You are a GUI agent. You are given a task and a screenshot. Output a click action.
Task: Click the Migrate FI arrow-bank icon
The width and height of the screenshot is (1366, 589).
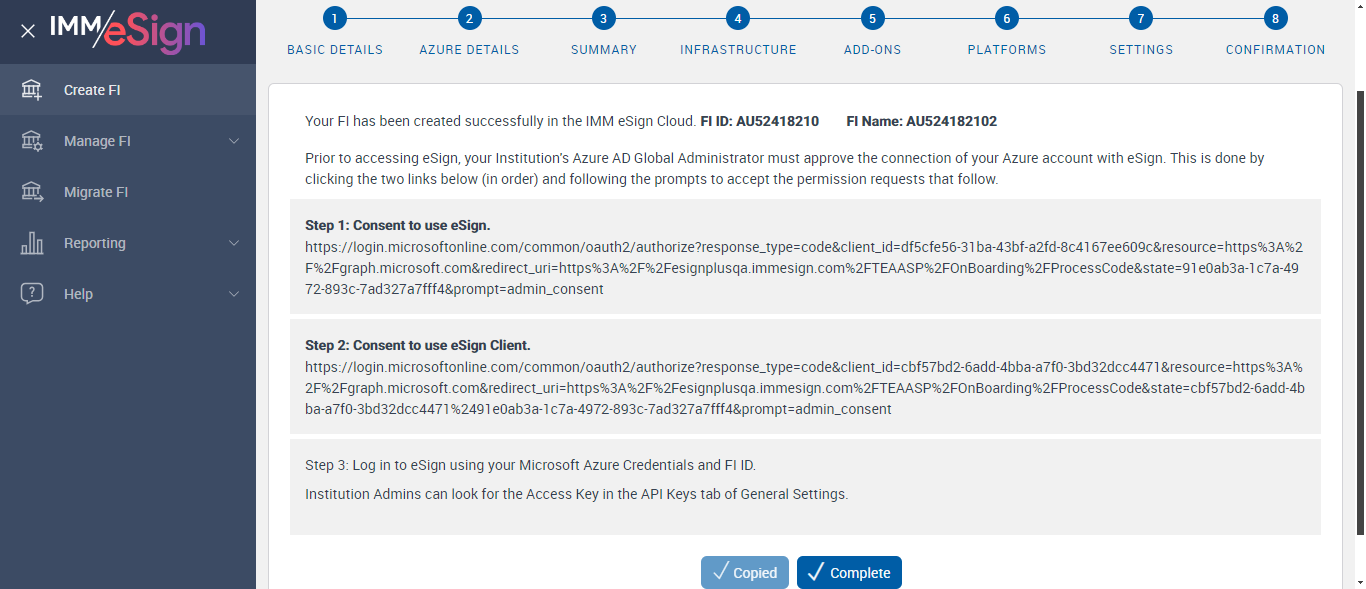pos(32,192)
